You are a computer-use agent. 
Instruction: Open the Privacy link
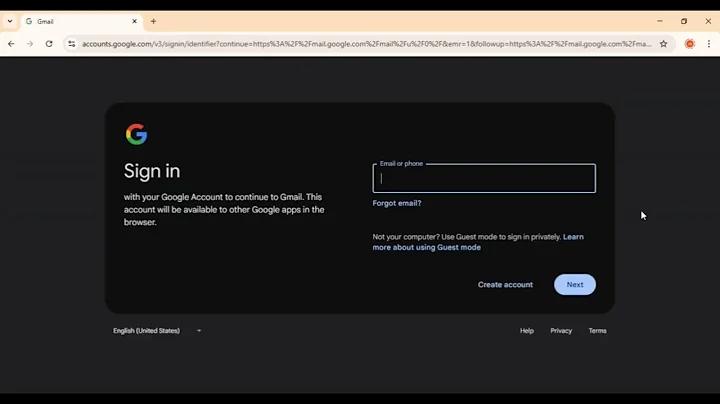[561, 331]
